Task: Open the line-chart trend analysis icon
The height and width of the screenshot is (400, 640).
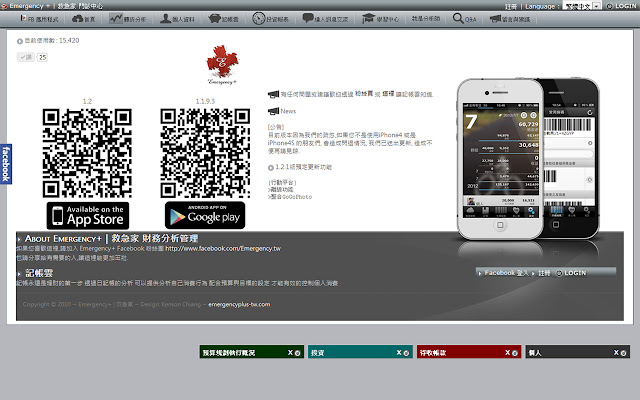Action: (116, 18)
